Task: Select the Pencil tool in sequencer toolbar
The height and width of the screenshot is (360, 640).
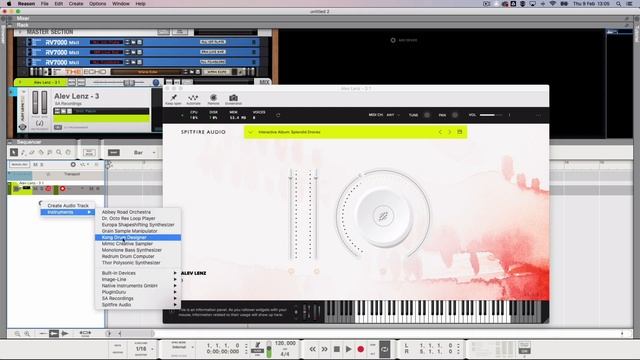Action: point(23,152)
